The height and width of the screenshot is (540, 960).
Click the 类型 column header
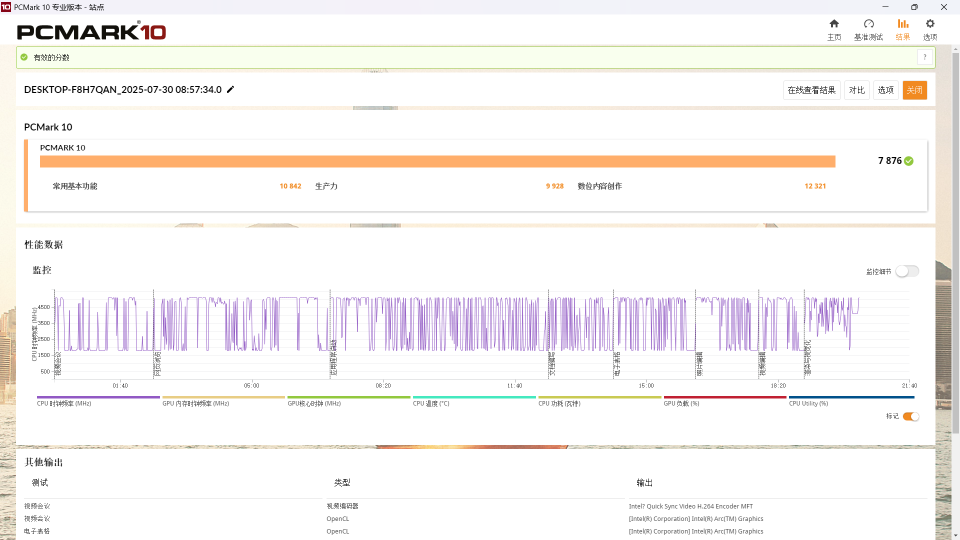point(342,482)
